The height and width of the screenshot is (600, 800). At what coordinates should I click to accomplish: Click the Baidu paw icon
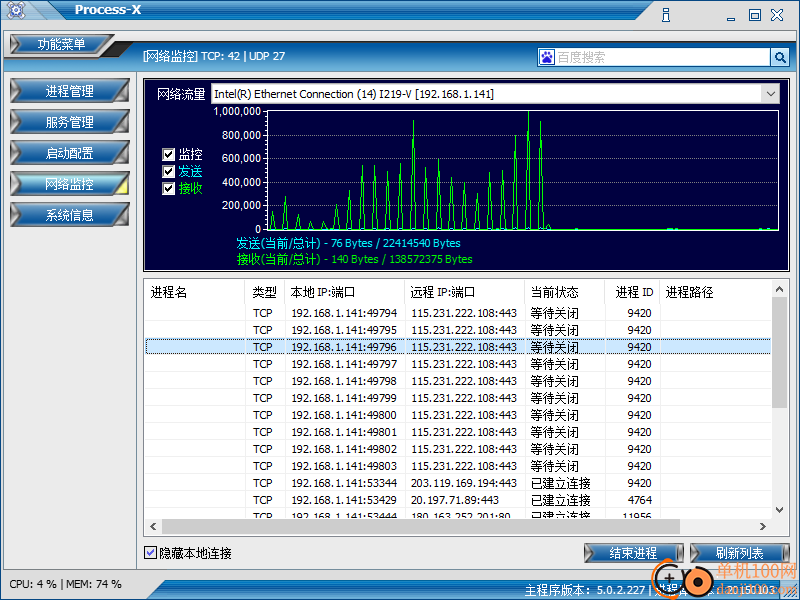[x=547, y=57]
